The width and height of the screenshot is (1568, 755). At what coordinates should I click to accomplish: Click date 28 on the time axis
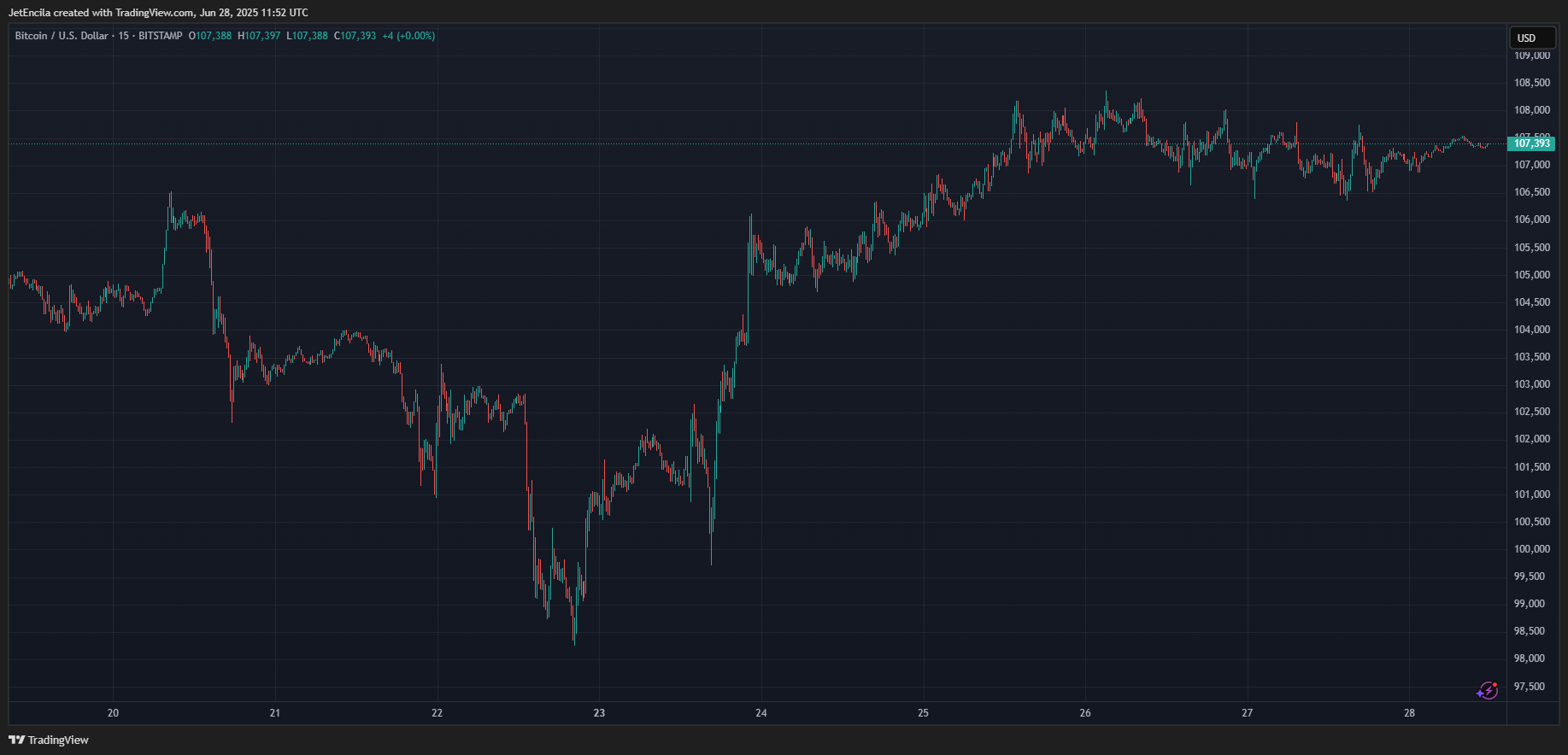[1409, 712]
